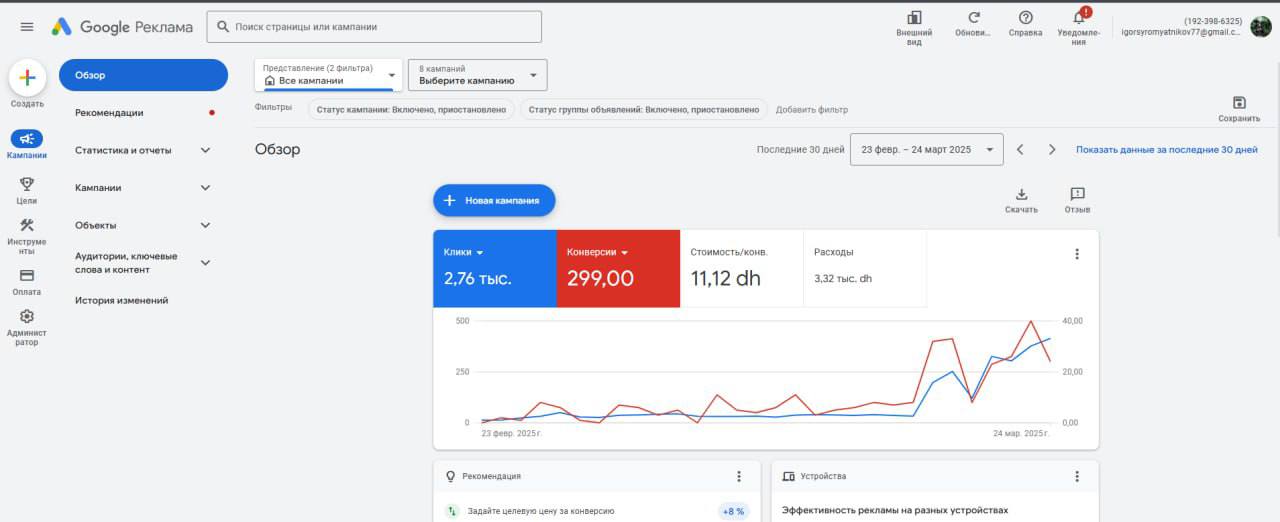
Task: Click the Google Ads logo
Action: pos(122,27)
